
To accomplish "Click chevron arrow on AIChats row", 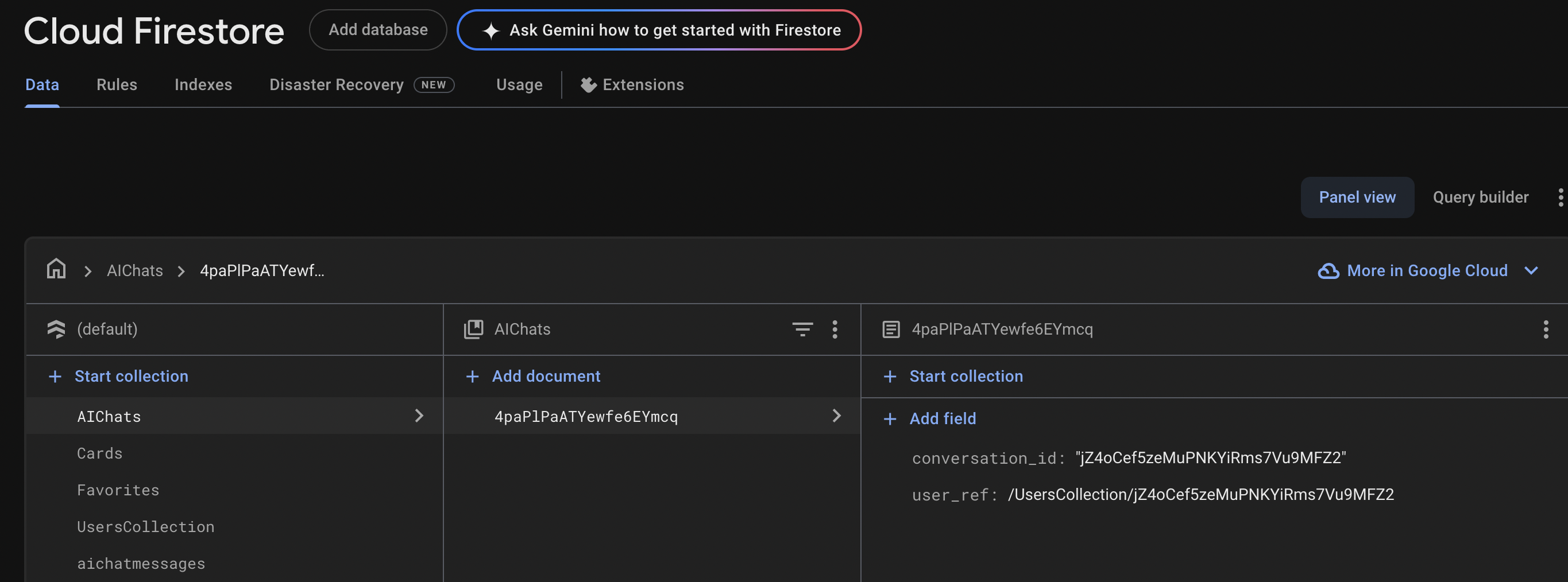I will point(419,416).
